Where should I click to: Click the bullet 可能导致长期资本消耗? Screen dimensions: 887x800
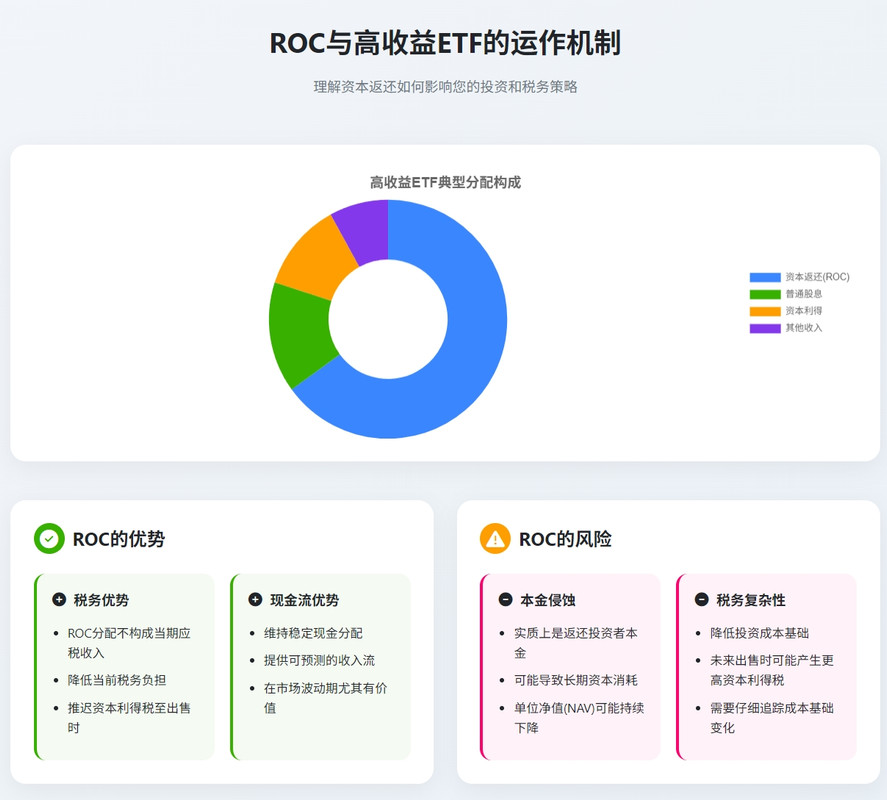coord(575,680)
